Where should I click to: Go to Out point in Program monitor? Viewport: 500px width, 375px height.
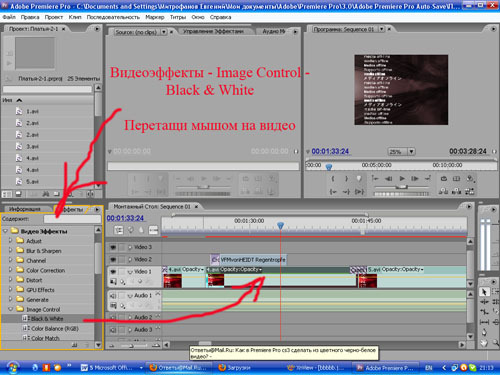pyautogui.click(x=346, y=192)
